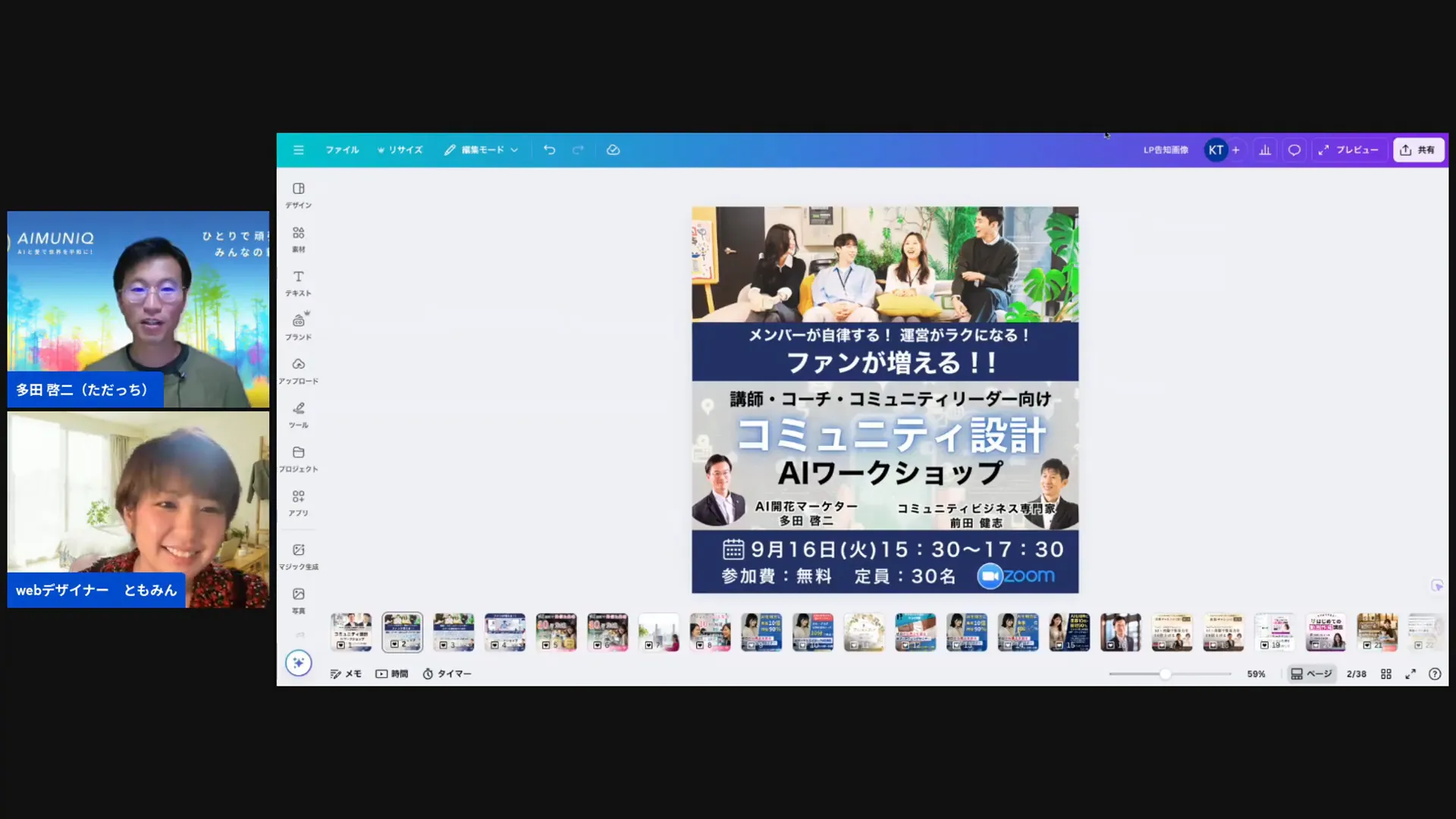The image size is (1456, 819).
Task: Select page 13 thumbnail
Action: [x=967, y=632]
